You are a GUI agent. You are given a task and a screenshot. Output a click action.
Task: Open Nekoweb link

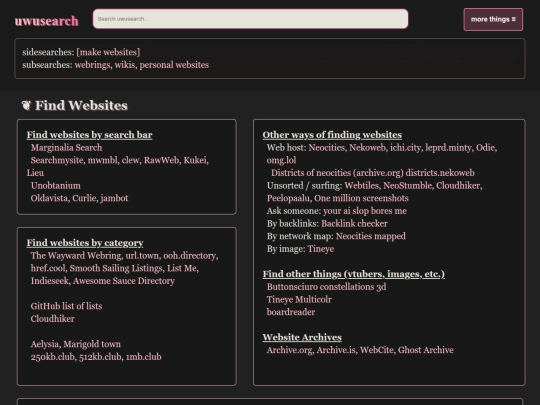click(367, 147)
